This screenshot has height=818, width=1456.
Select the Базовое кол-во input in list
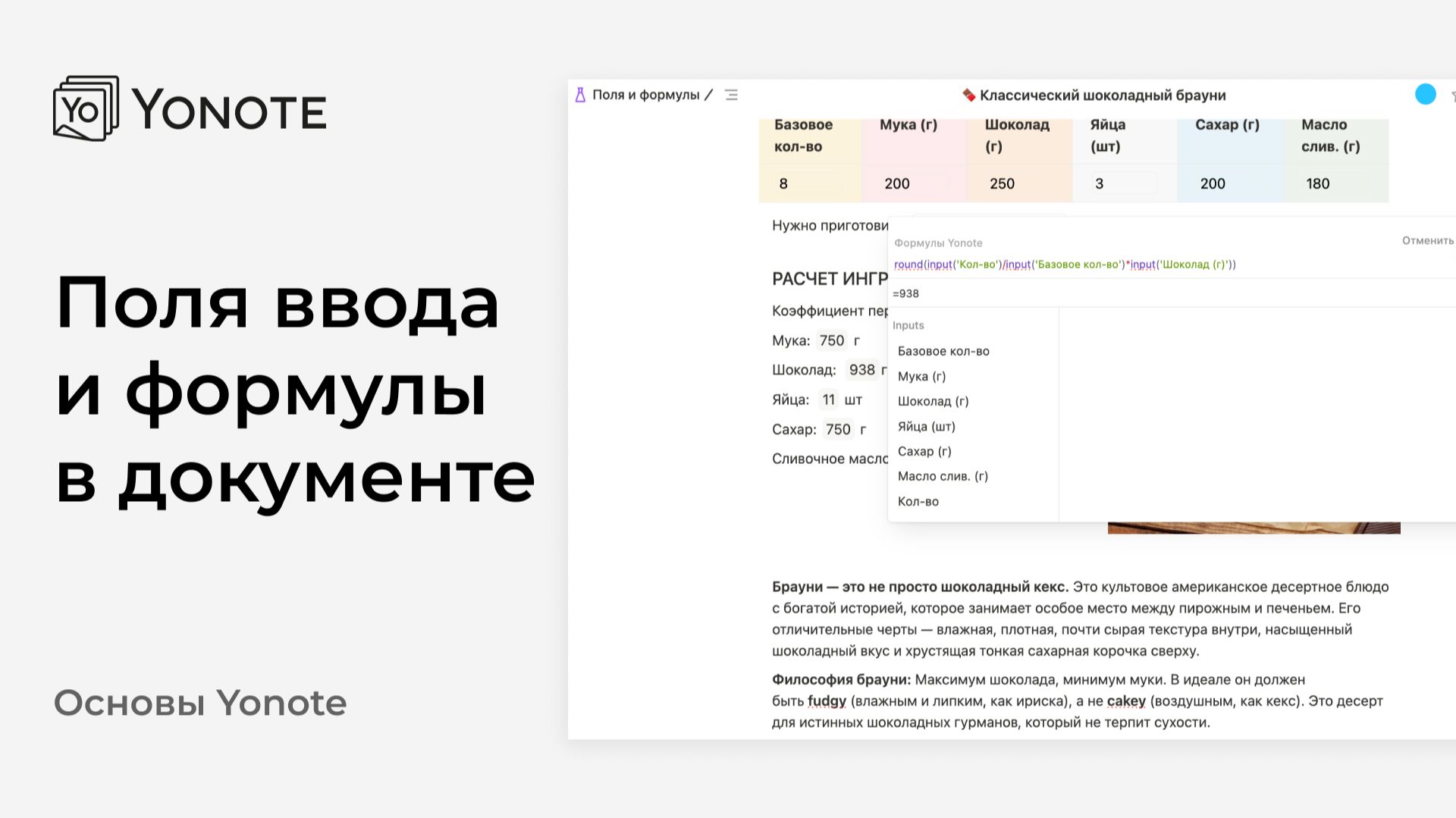pos(943,351)
